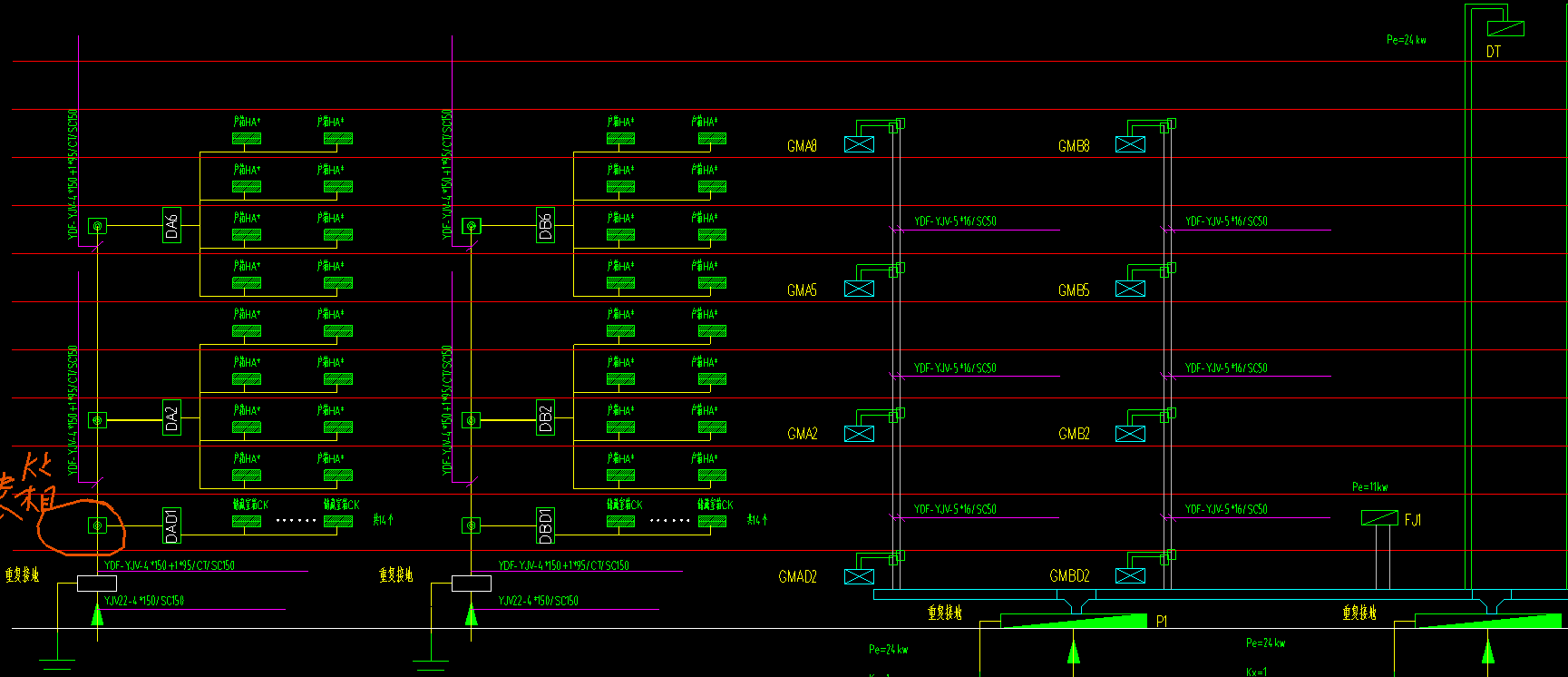Click the junction box symbol feeding DAD1

[97, 525]
